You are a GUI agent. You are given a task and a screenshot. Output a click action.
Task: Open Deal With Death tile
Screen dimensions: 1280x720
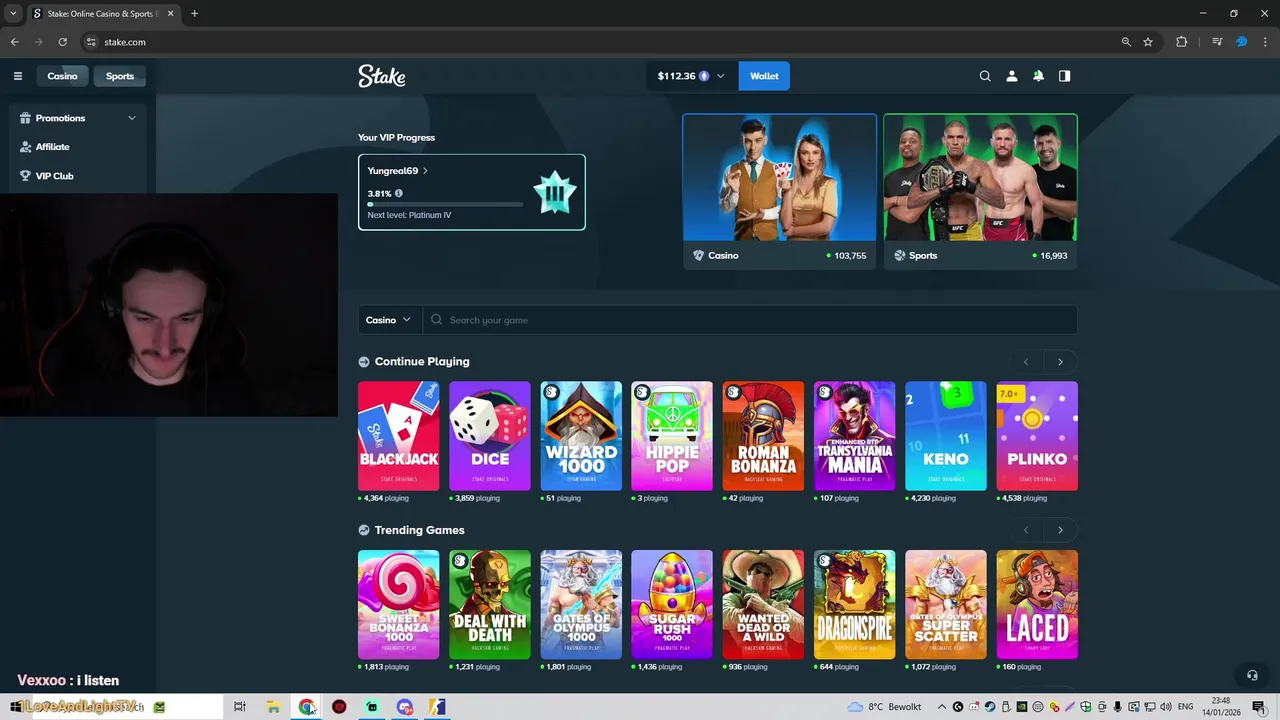(x=490, y=605)
